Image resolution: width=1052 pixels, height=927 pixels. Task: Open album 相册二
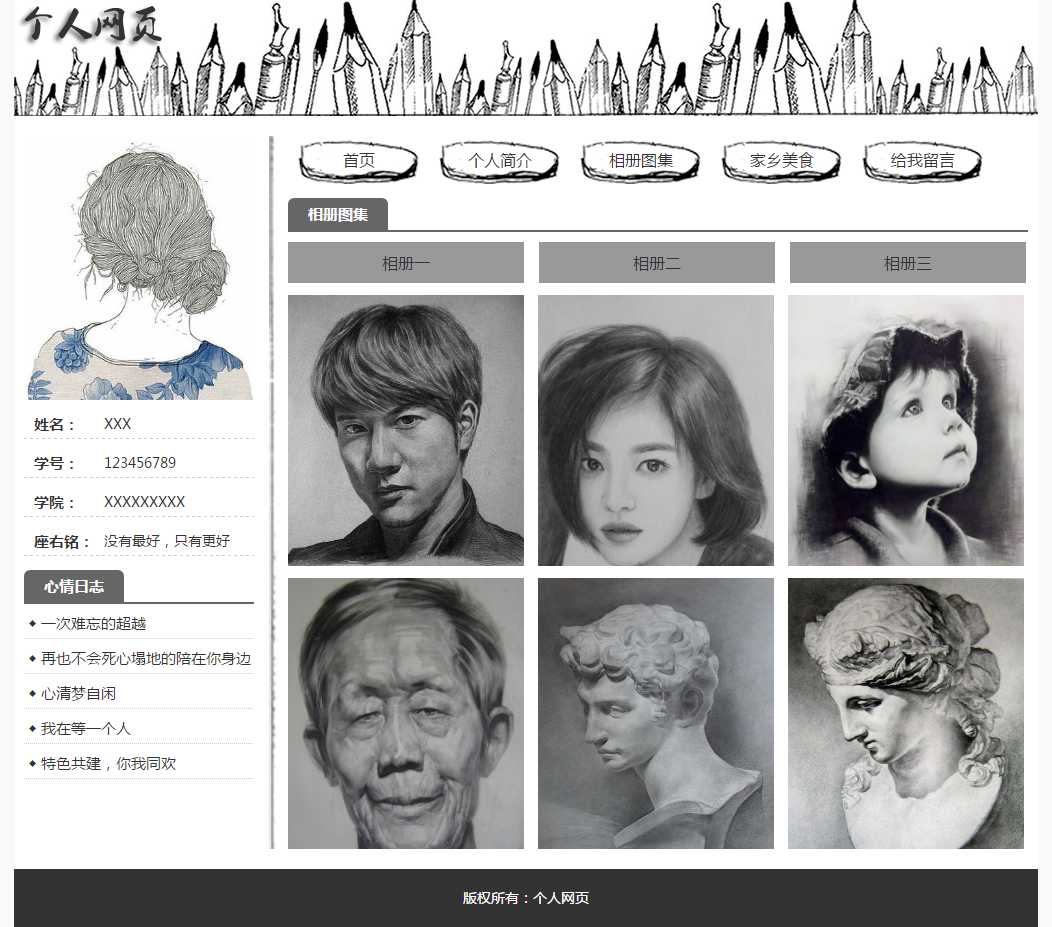[x=656, y=263]
